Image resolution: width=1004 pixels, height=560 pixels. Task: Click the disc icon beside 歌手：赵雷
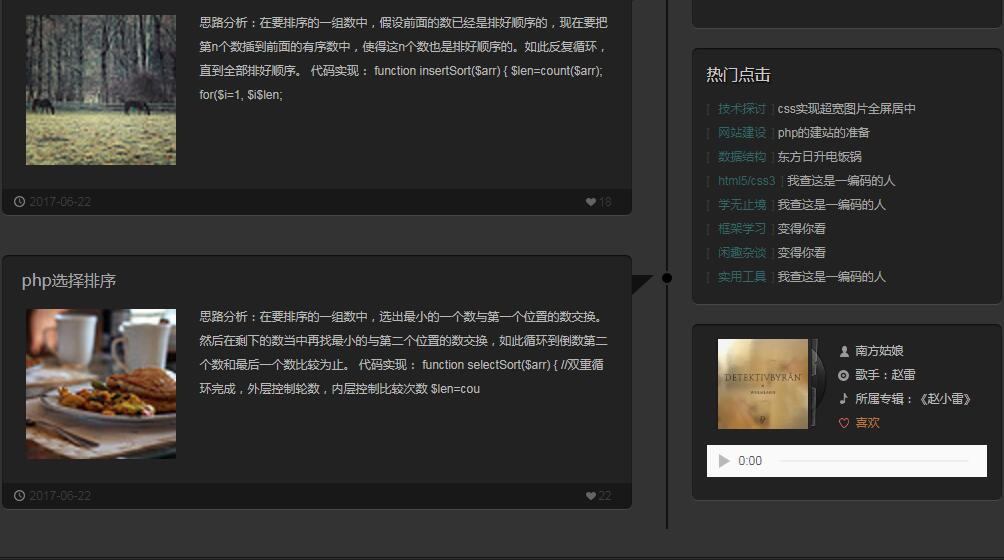coord(844,375)
